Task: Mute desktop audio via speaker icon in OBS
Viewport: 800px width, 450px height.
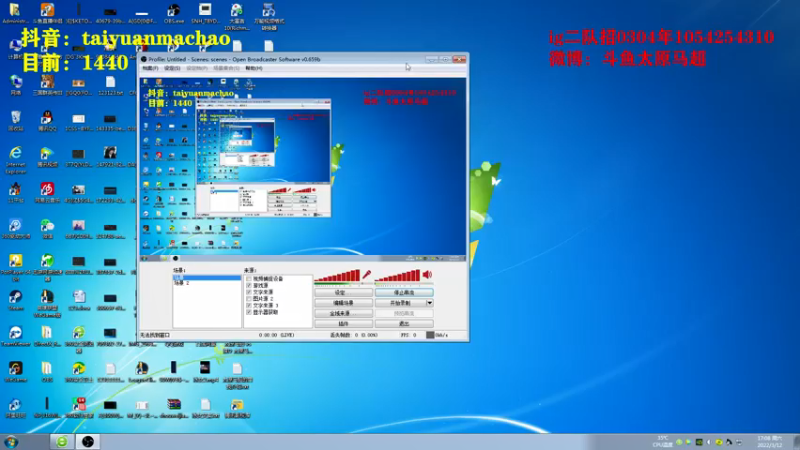Action: coord(427,275)
